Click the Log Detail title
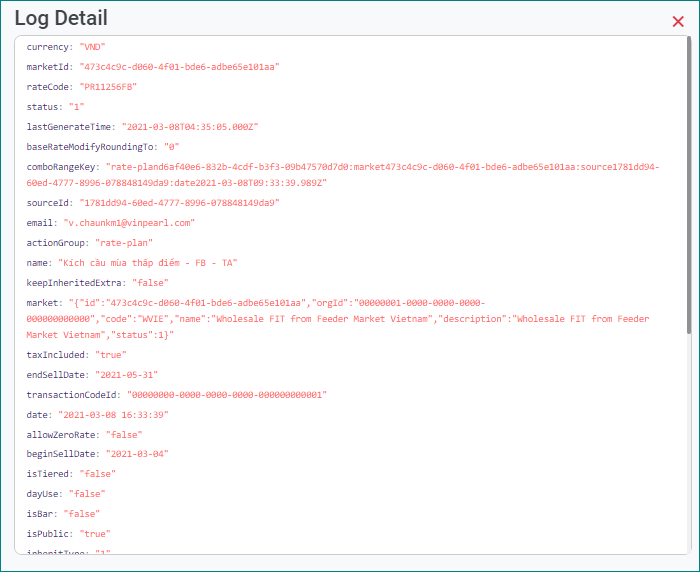 (x=61, y=18)
